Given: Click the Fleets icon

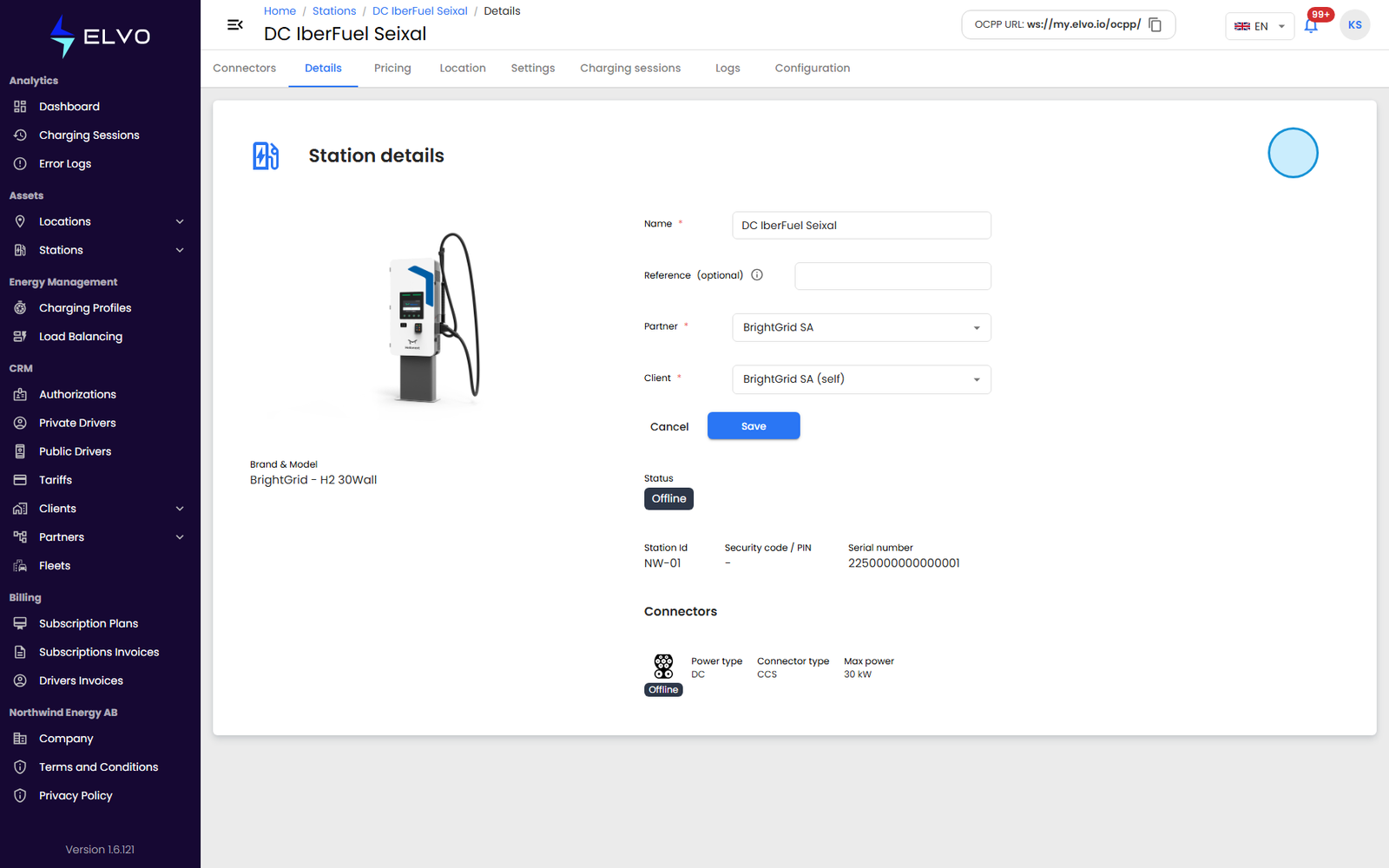Looking at the screenshot, I should (x=20, y=566).
